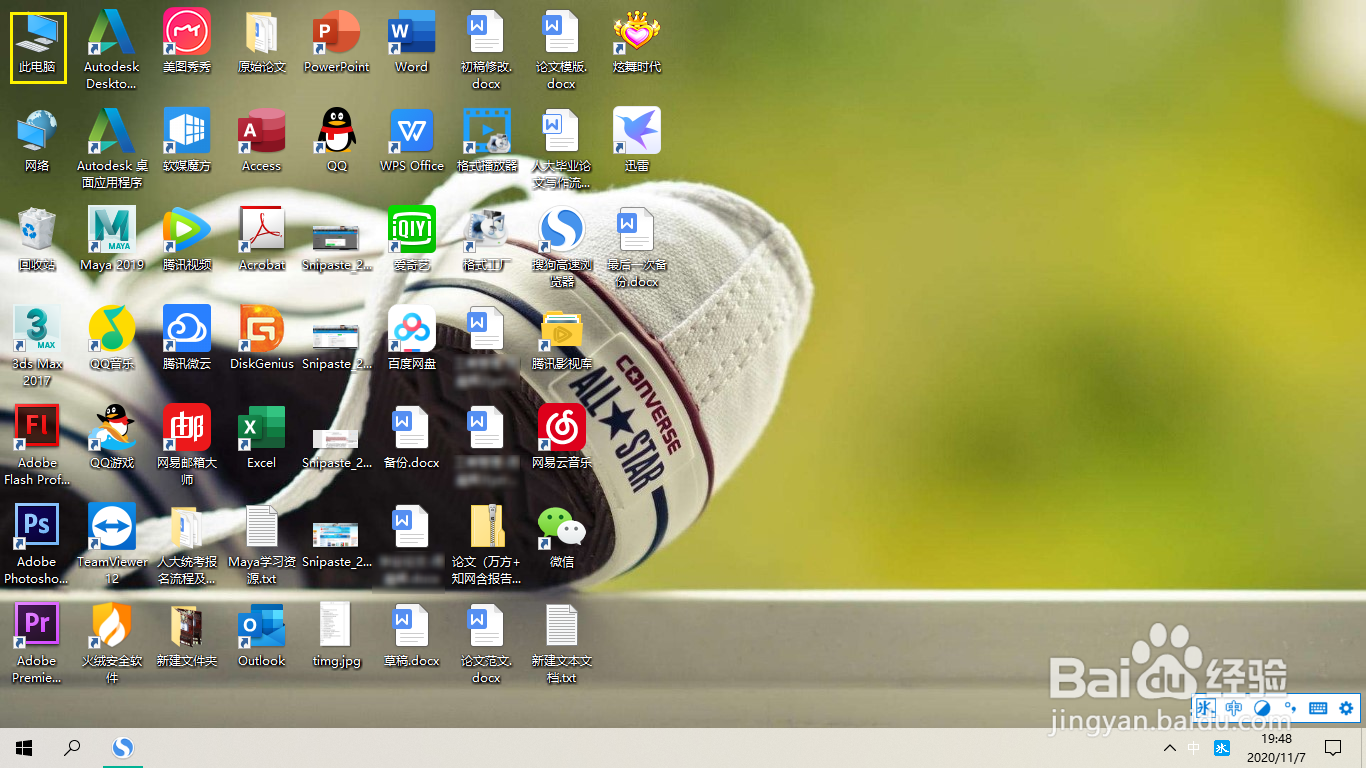This screenshot has height=768, width=1366.
Task: Select the DiskGenius shortcut
Action: pos(262,339)
